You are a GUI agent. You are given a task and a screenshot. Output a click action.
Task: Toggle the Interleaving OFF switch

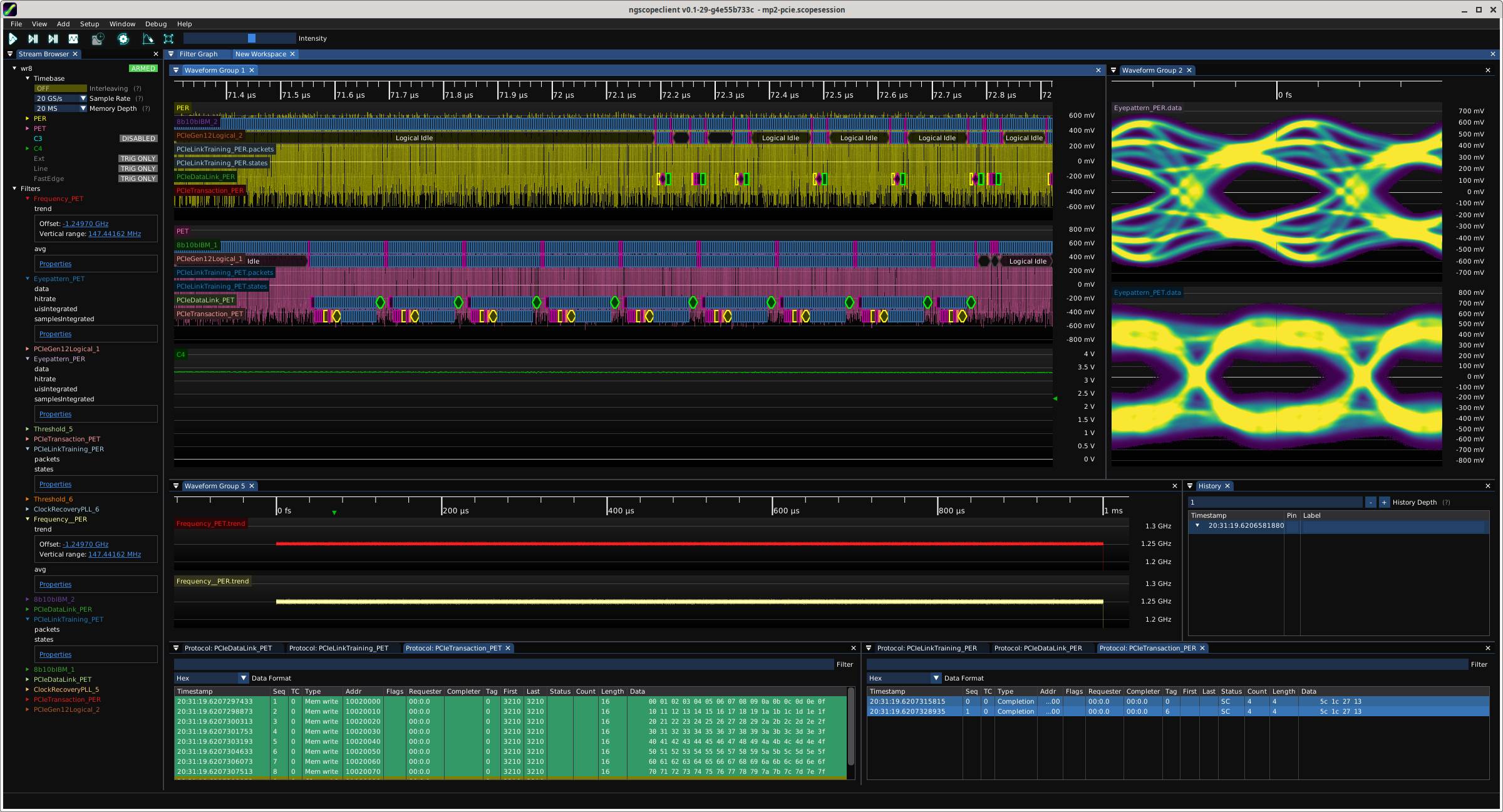[60, 88]
